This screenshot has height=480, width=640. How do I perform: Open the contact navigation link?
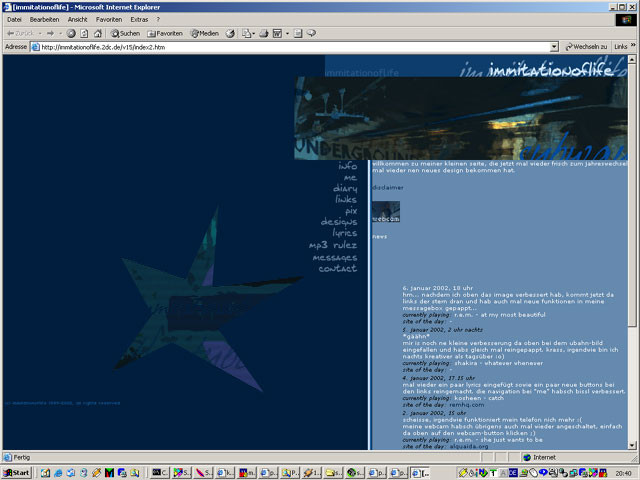(x=338, y=269)
